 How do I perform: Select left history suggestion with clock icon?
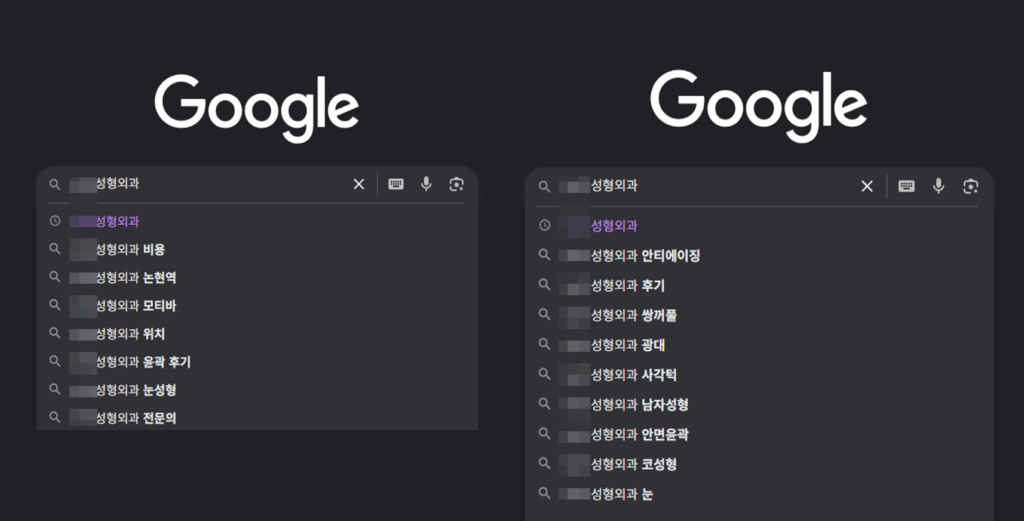coord(257,221)
